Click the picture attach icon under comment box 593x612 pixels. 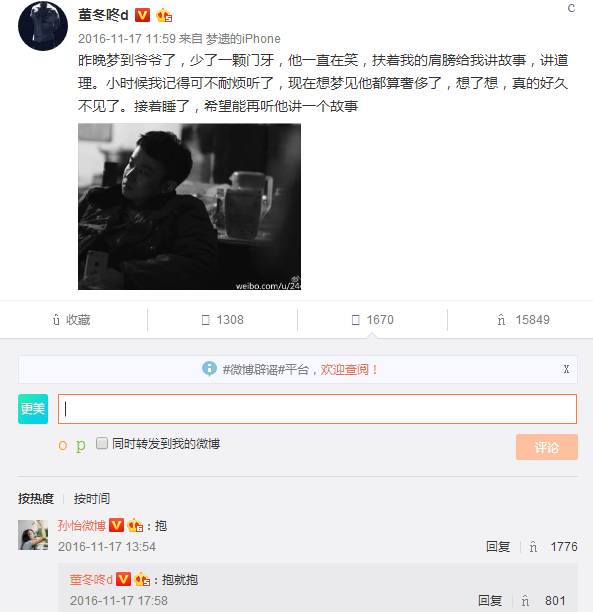[80, 445]
